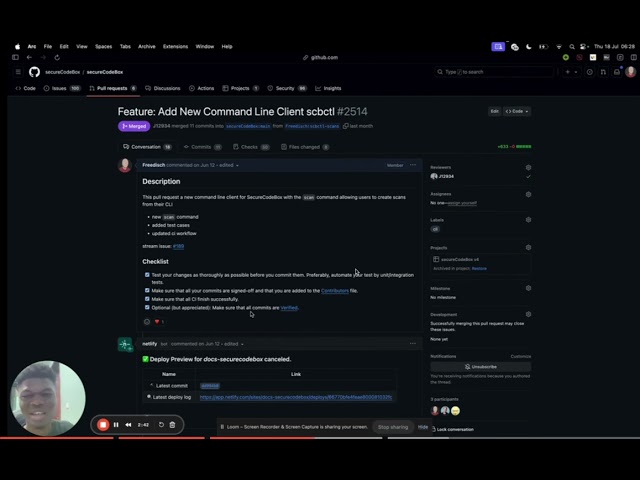Click the Wi-Fi icon in menu bar

pos(559,47)
